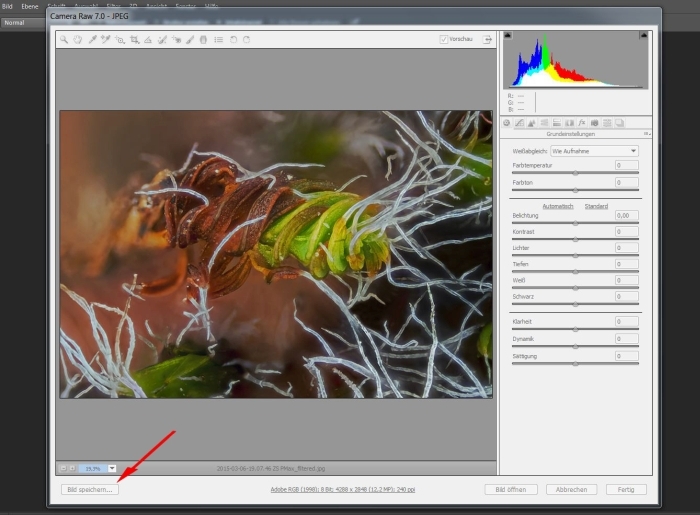Viewport: 700px width, 515px height.
Task: Select the Zoom tool in the toolbar
Action: [64, 40]
